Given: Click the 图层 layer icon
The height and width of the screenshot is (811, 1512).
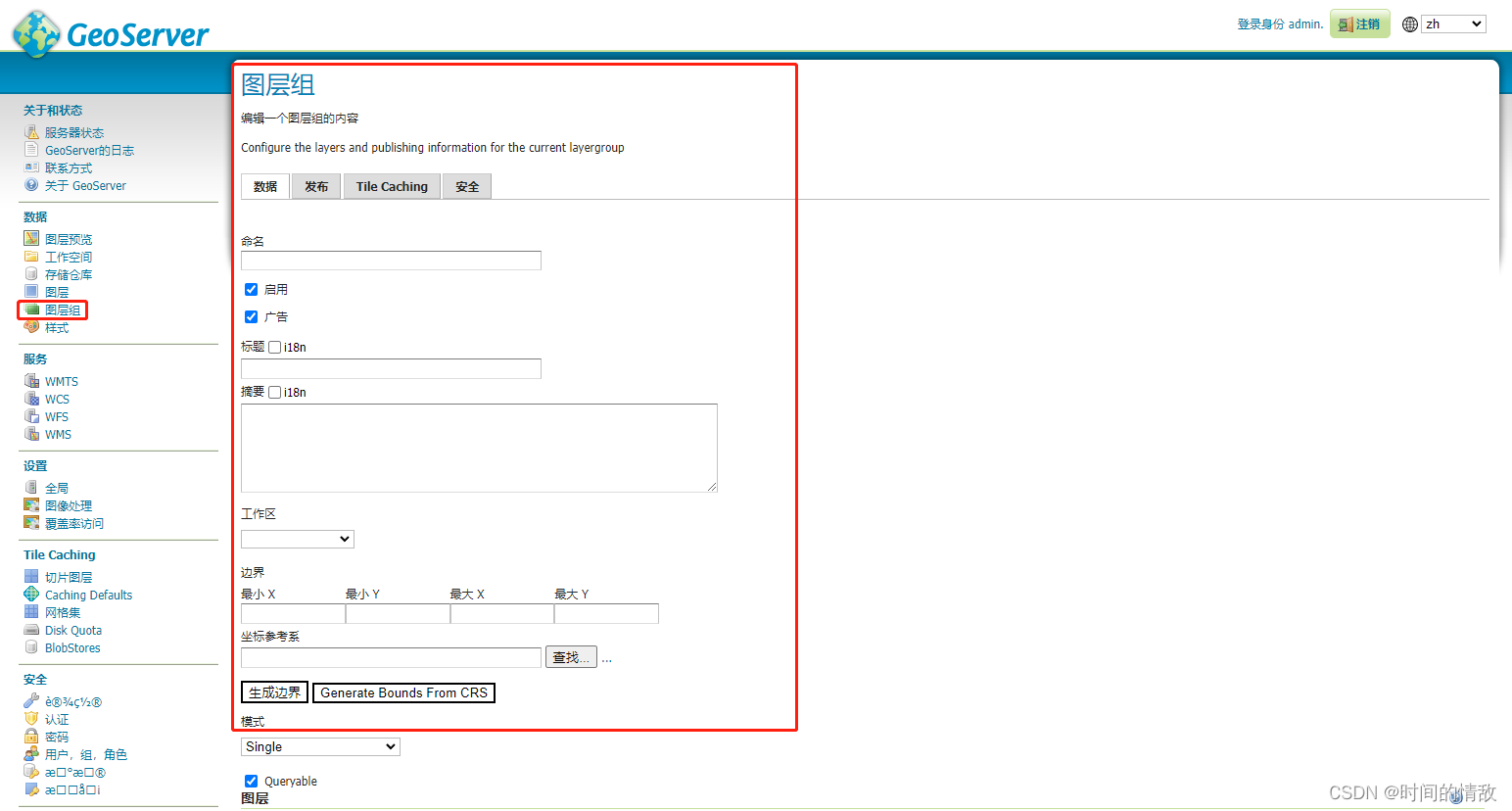Looking at the screenshot, I should pos(31,292).
